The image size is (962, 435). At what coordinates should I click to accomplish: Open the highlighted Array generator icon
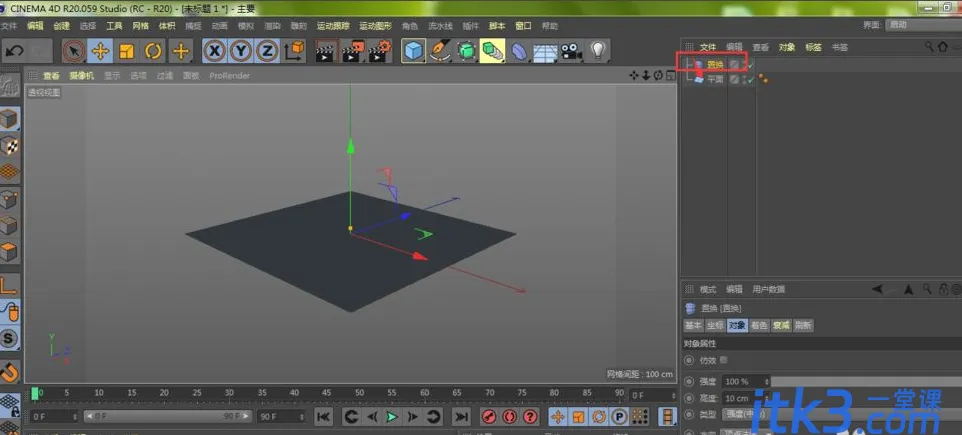[493, 52]
